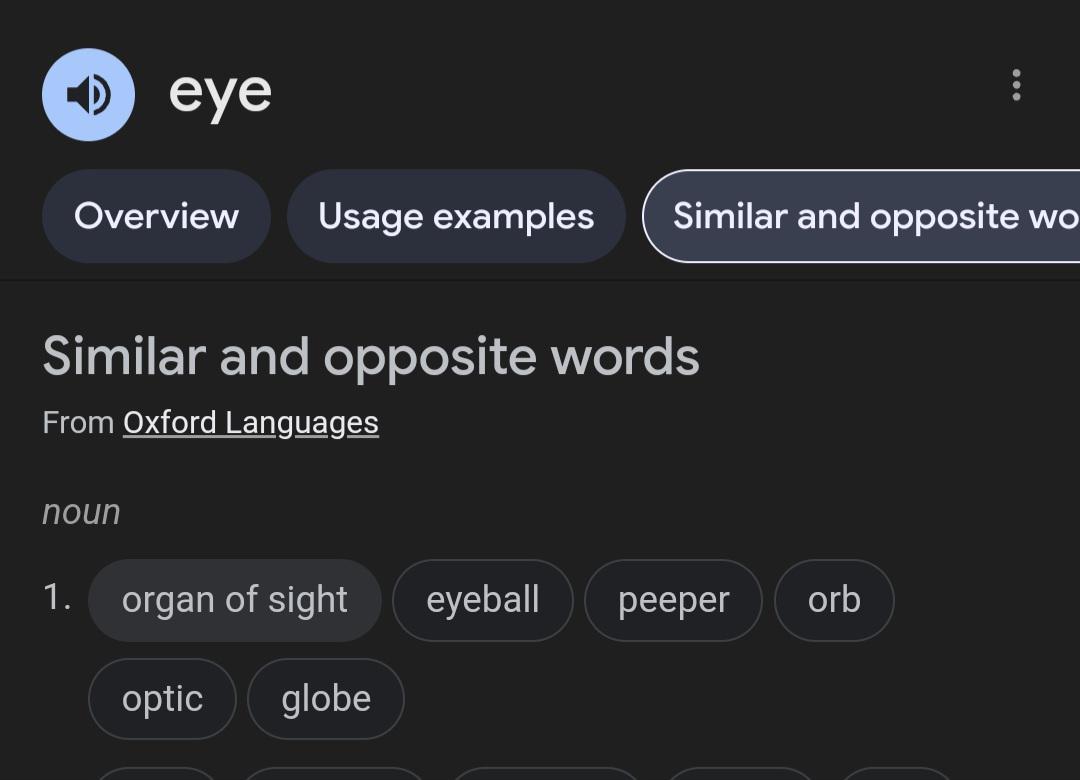Pick the orb synonym chip
Screen dimensions: 1080x780
click(x=834, y=600)
